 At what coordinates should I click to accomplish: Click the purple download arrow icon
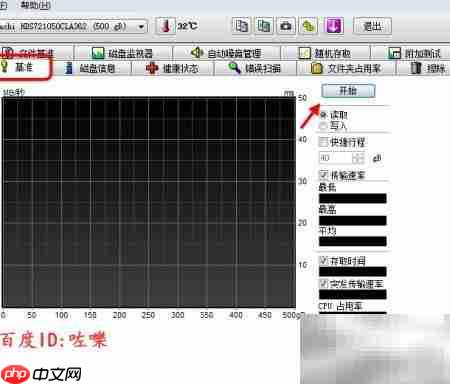tap(334, 26)
